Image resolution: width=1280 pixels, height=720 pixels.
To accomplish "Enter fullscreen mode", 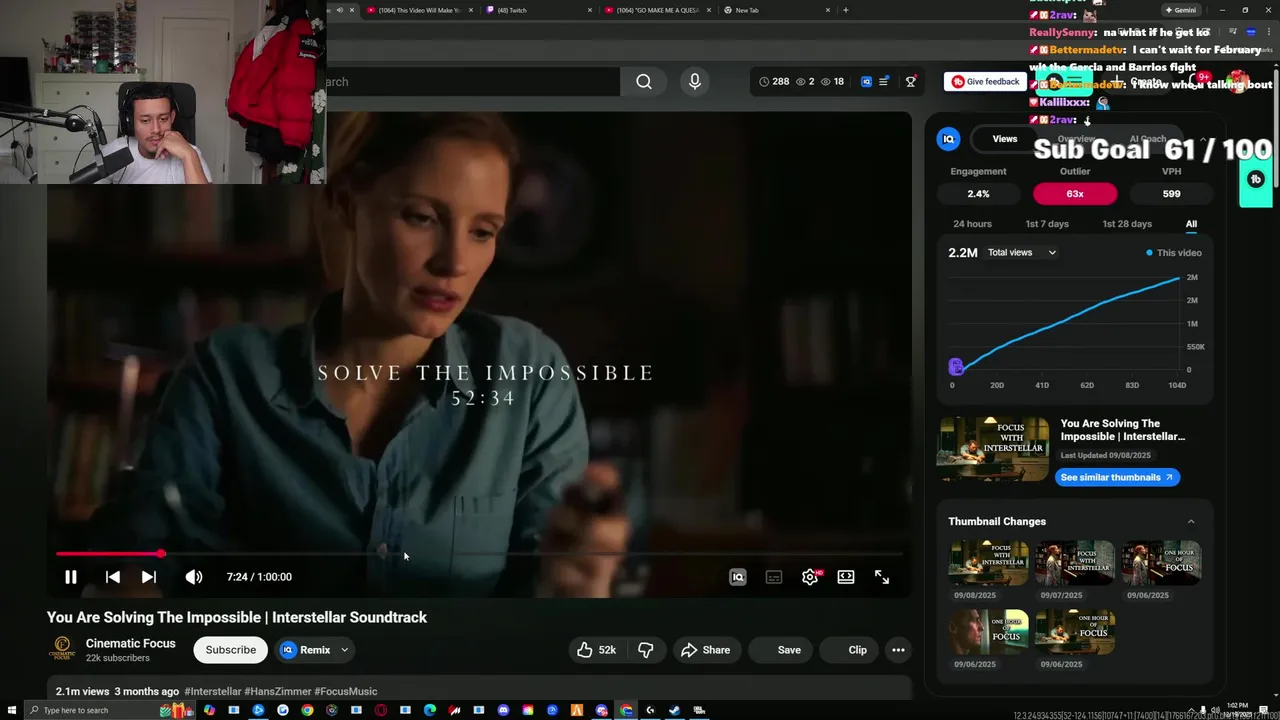I will [x=882, y=577].
